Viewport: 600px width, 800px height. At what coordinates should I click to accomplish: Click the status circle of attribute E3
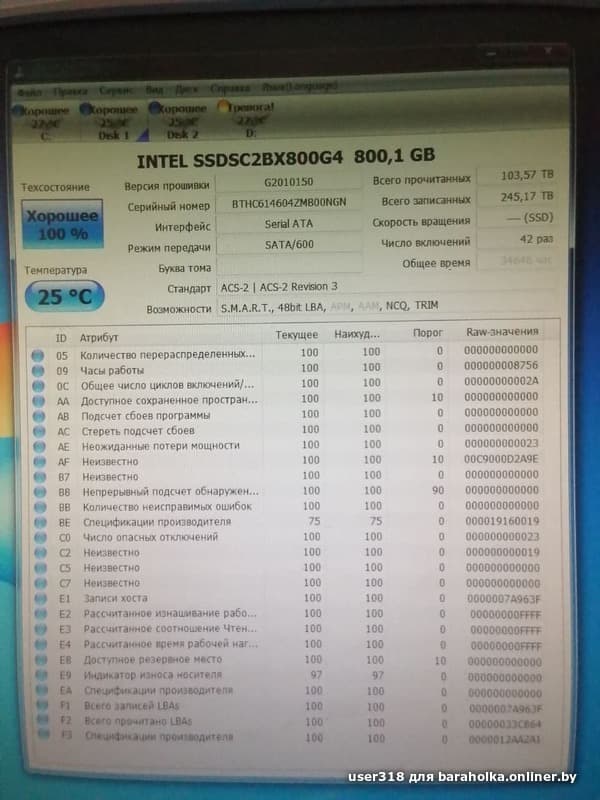(x=42, y=630)
